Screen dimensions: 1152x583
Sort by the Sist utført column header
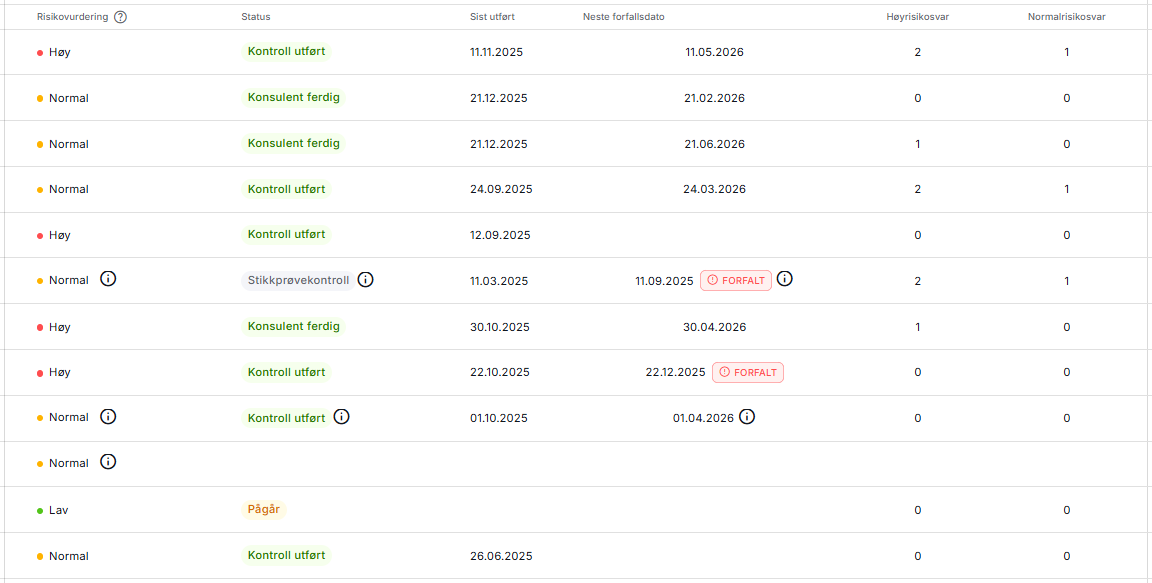(491, 17)
